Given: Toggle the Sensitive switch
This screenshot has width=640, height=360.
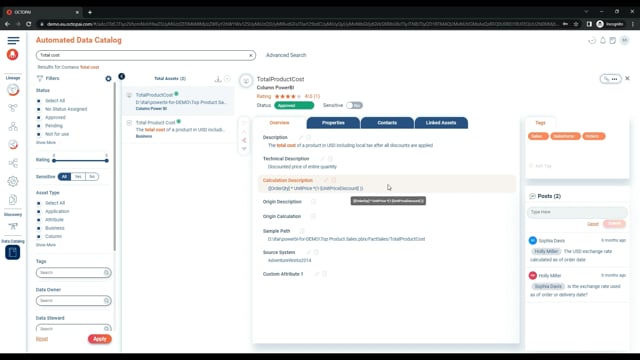Looking at the screenshot, I should [354, 105].
